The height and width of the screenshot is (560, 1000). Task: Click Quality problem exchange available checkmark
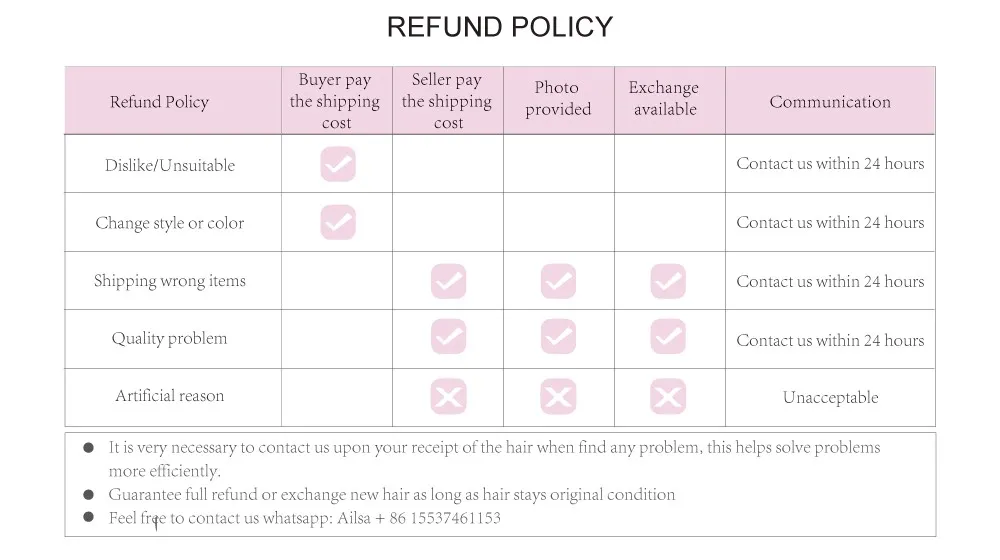point(667,338)
